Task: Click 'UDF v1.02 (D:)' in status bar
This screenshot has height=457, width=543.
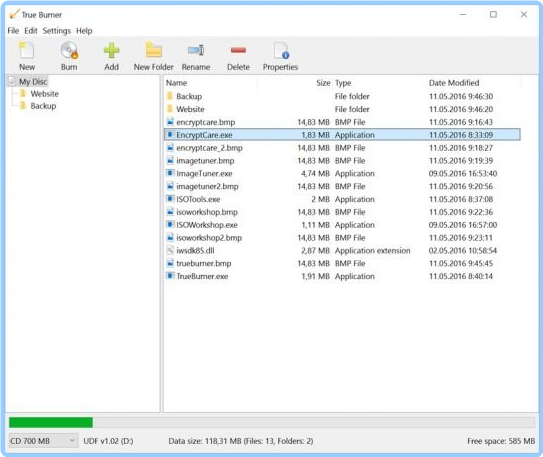Action: 108,441
